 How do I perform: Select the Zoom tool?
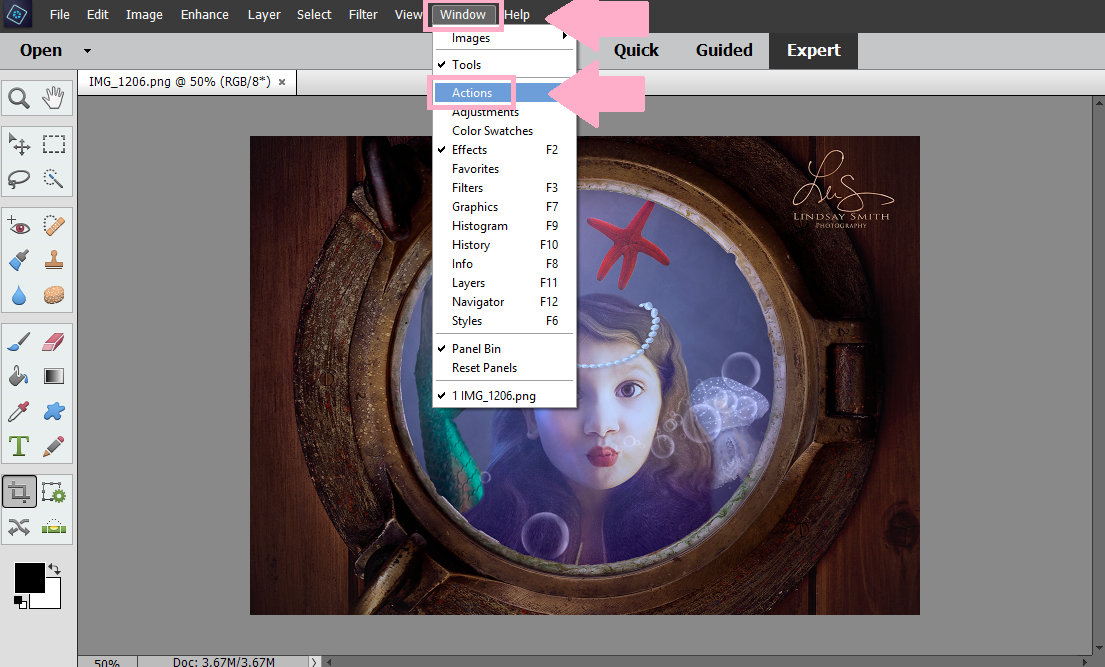point(19,98)
